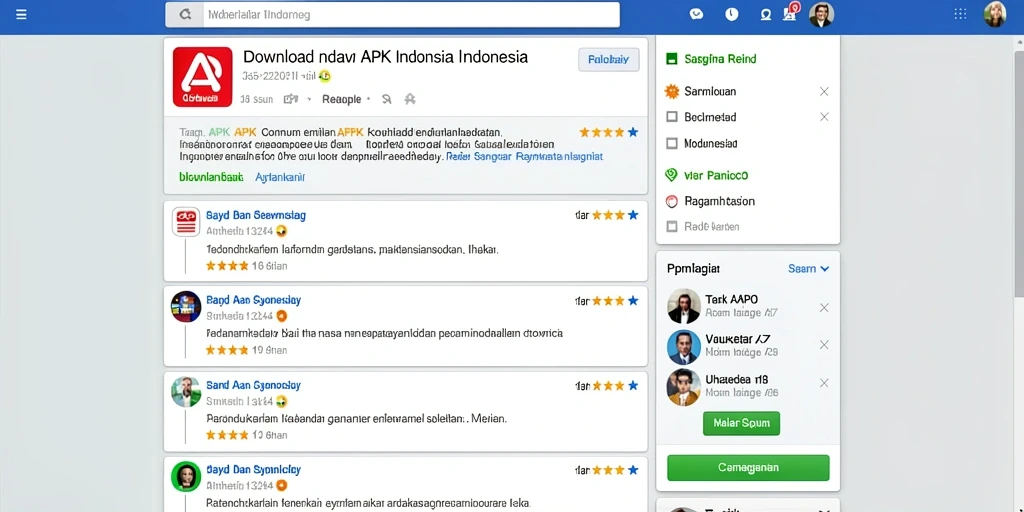The image size is (1024, 512).
Task: Open Tark AAPO profile picture
Action: click(x=684, y=306)
